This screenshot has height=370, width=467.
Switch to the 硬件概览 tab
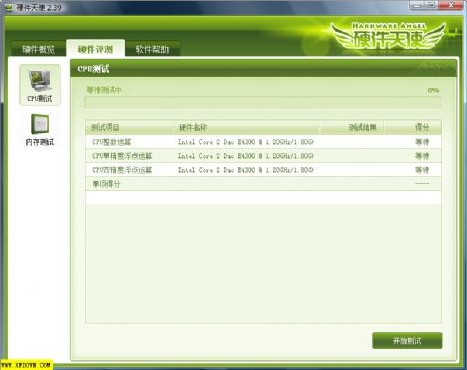tap(38, 49)
